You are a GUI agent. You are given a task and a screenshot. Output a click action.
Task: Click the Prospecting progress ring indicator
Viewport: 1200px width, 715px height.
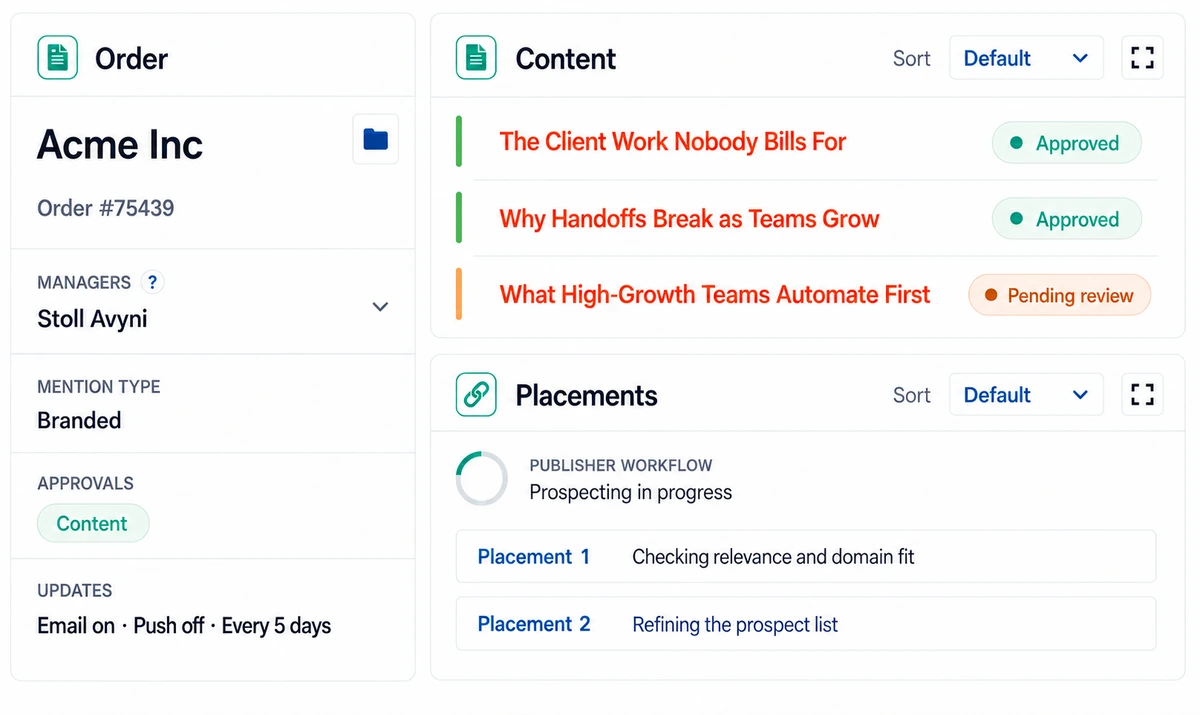pos(482,478)
